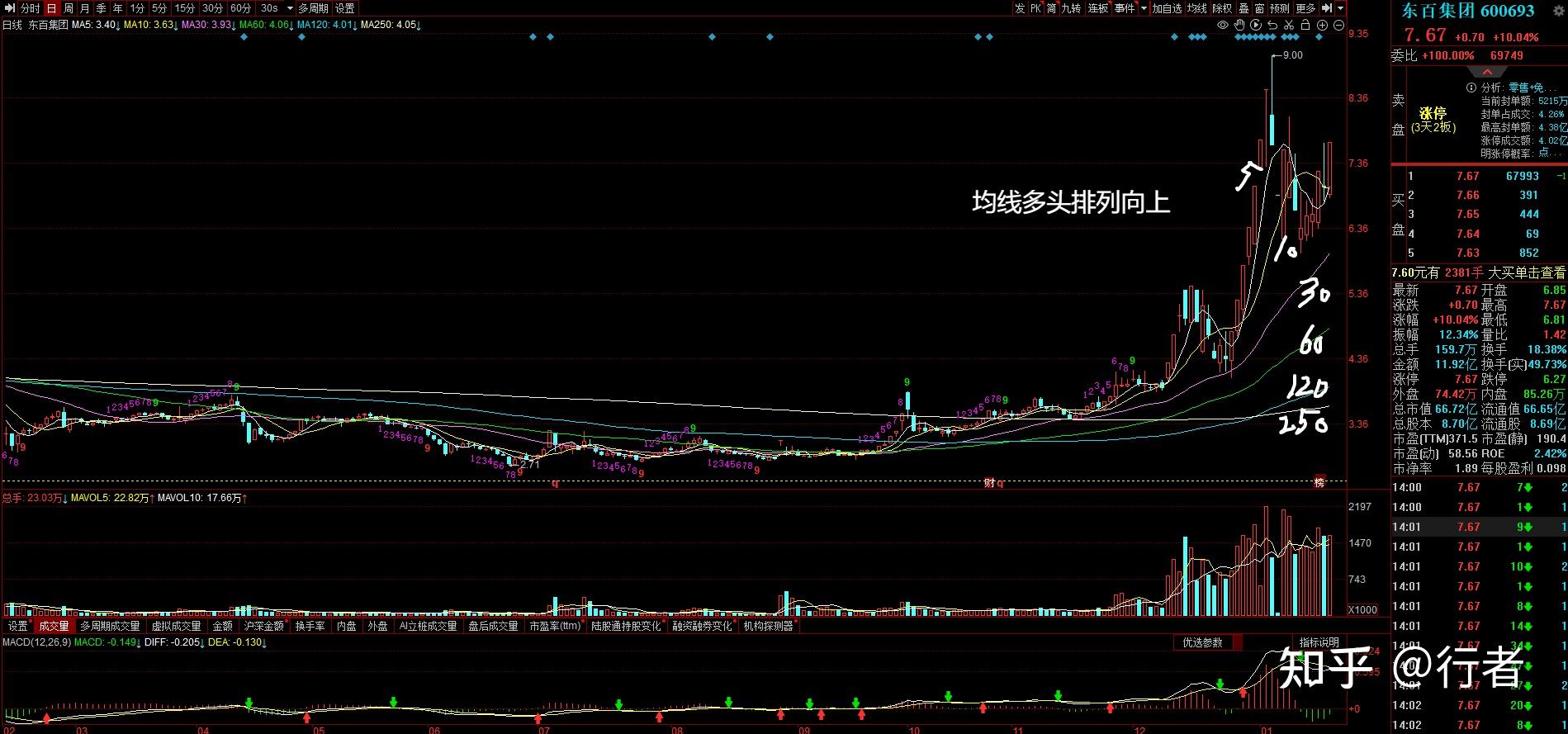Switch to the 周 weekly period tab
This screenshot has height=734, width=1568.
click(69, 8)
